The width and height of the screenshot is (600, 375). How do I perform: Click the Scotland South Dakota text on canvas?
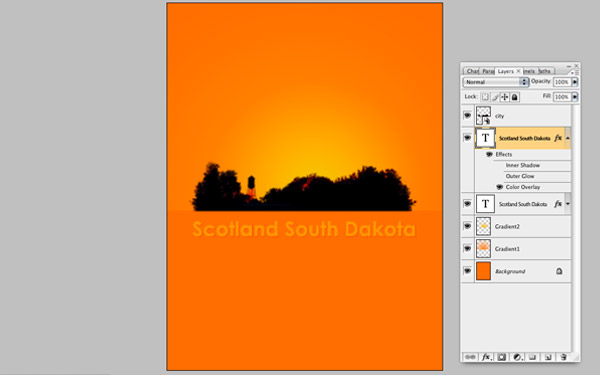point(304,229)
